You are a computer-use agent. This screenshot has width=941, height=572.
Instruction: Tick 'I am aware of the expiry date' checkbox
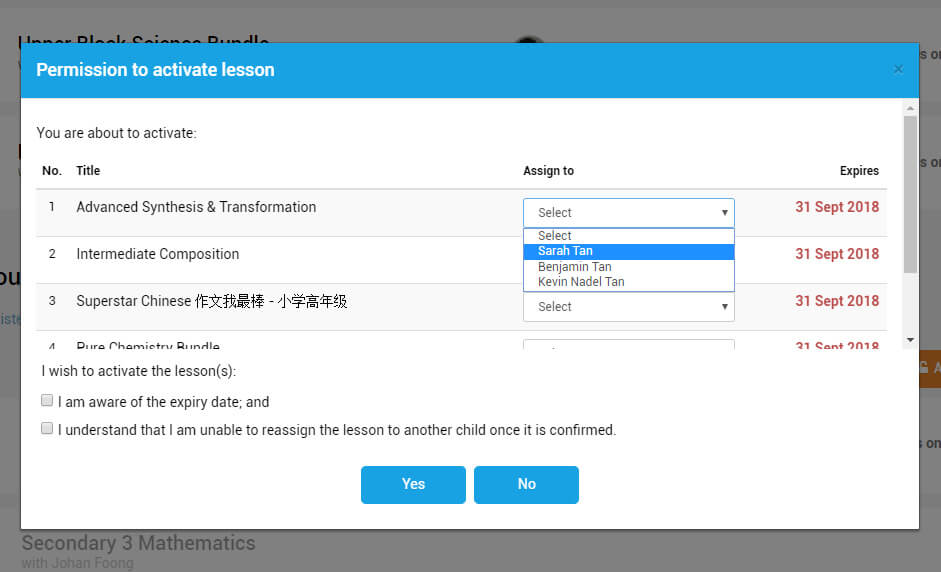tap(47, 400)
